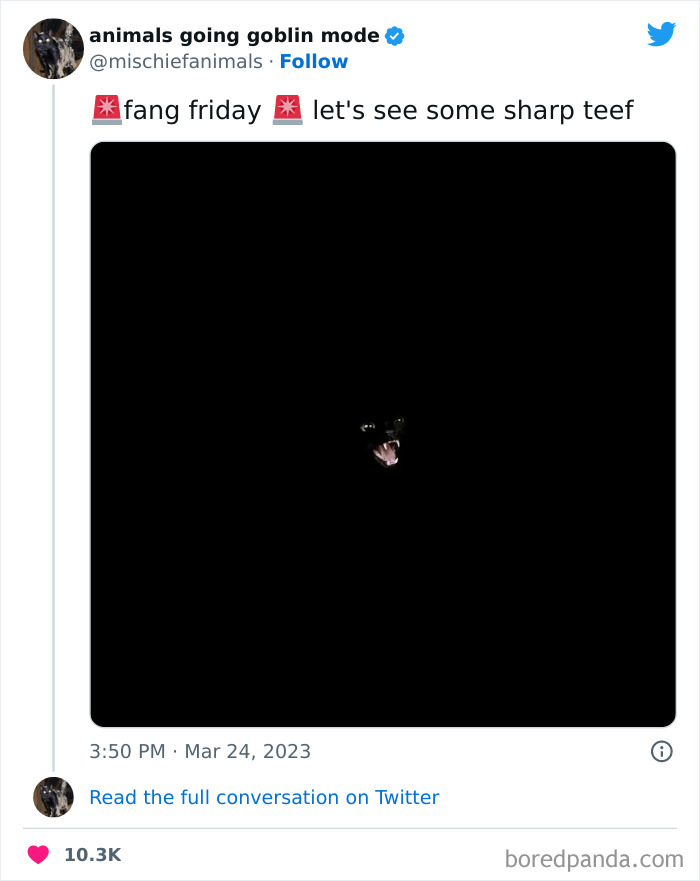700x881 pixels.
Task: Click the cat's fangs in the photo
Action: (x=386, y=448)
